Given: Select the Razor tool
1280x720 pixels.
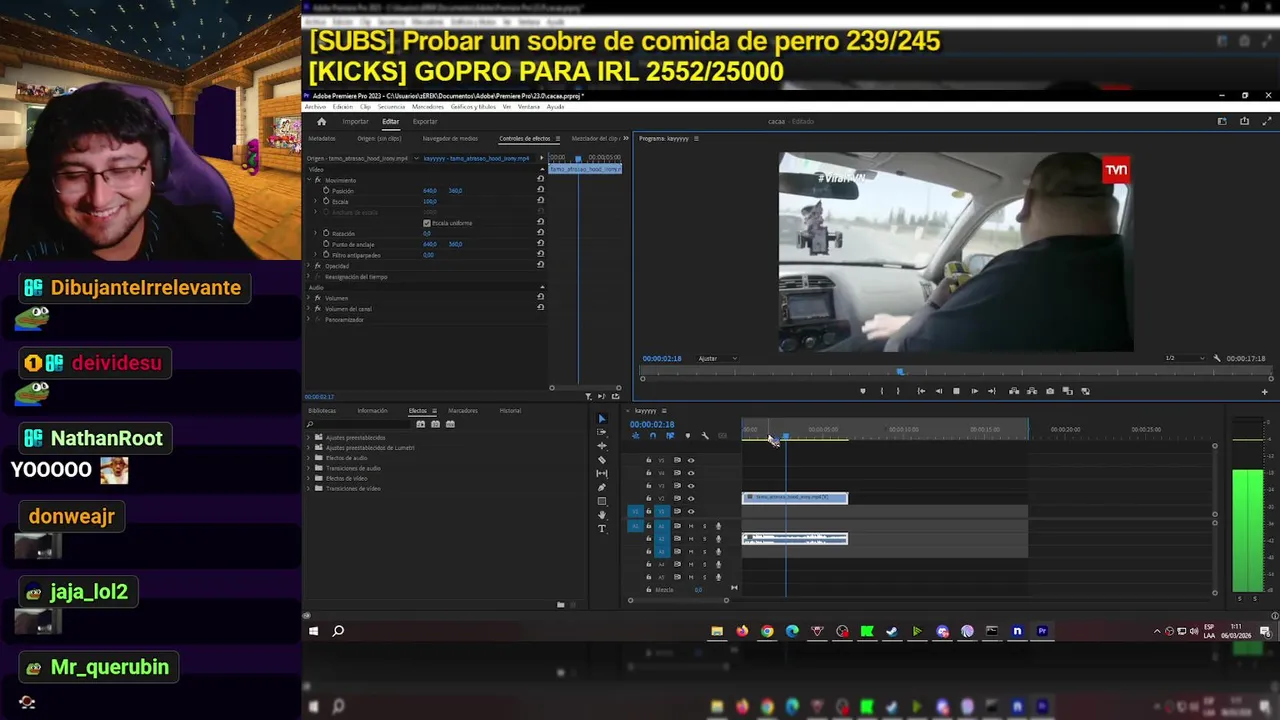Looking at the screenshot, I should click(601, 460).
